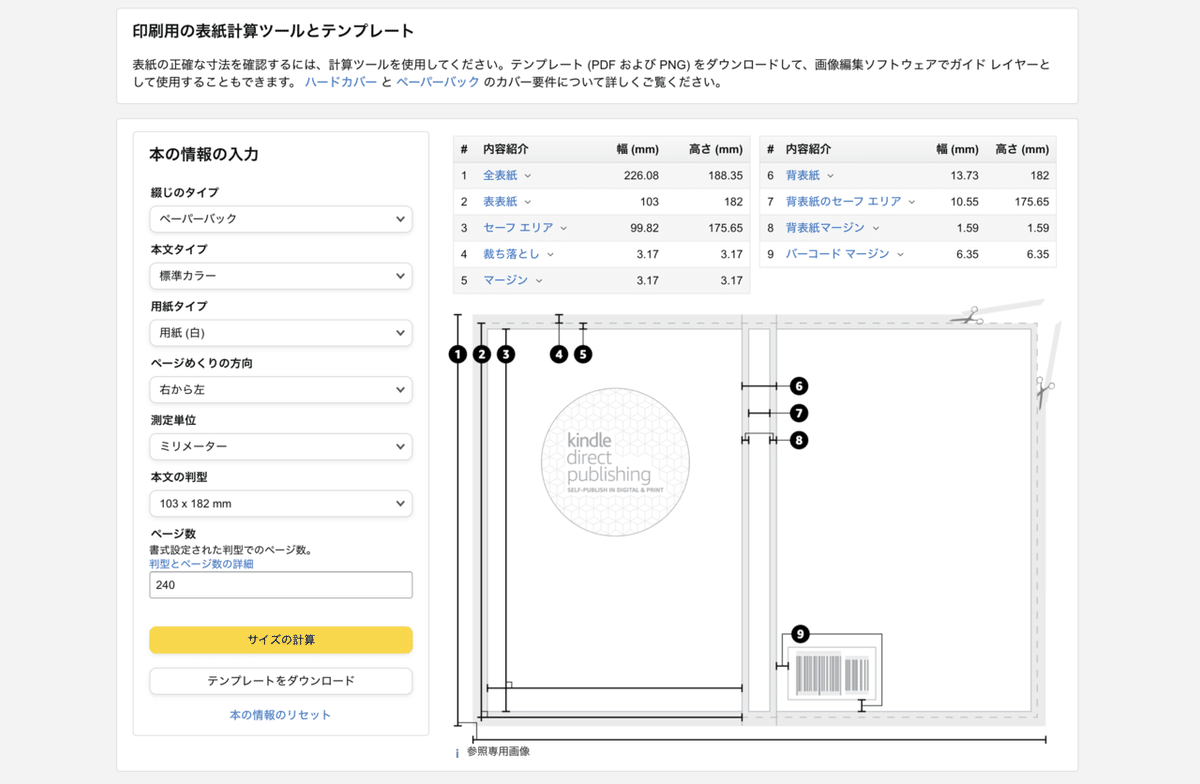The height and width of the screenshot is (784, 1200).
Task: Click marker 9 near the barcode
Action: [800, 634]
